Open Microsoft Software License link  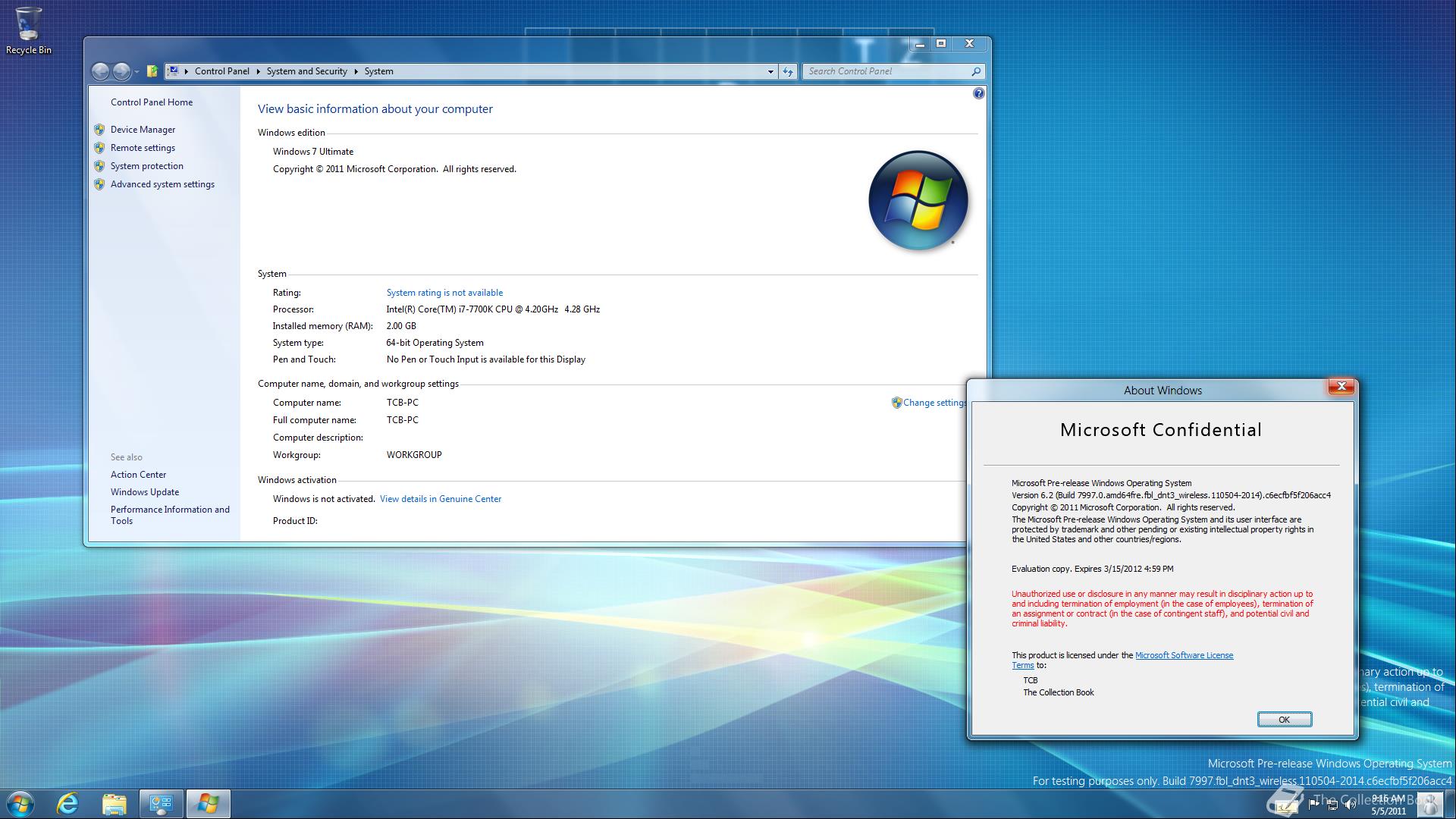1184,655
